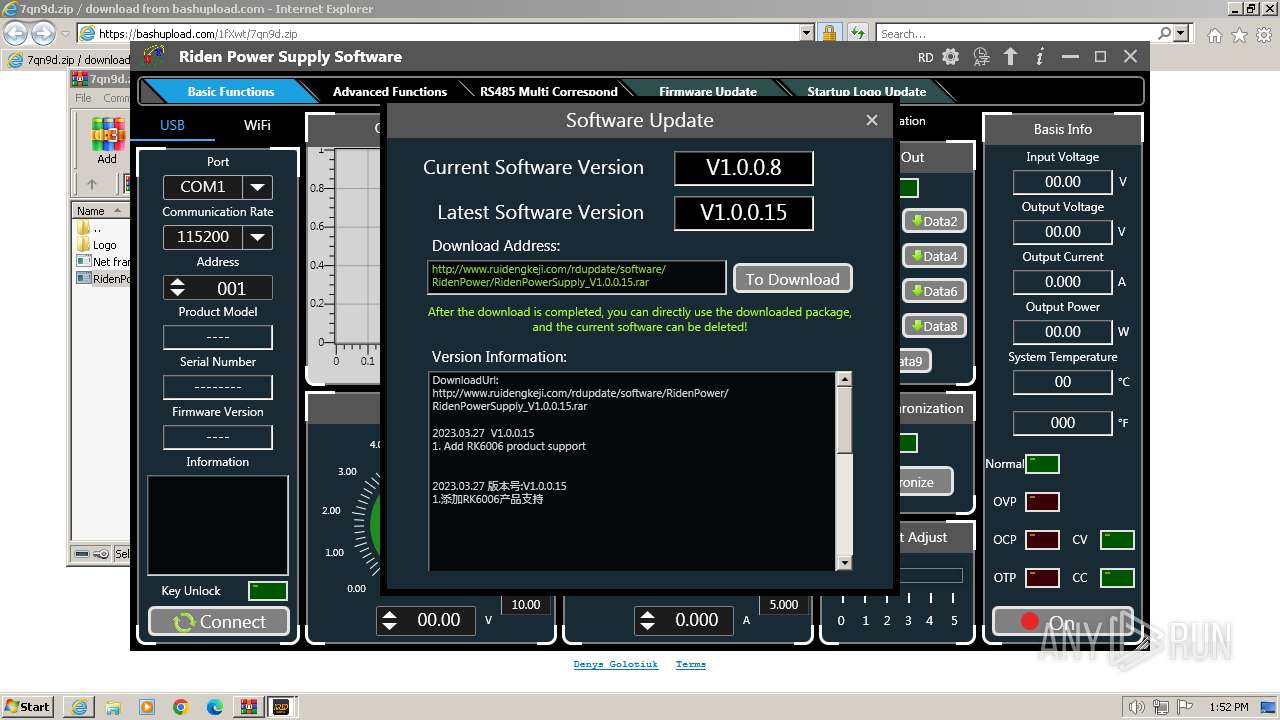Click the Version Information scrollbar thumb
1280x720 pixels.
[844, 420]
